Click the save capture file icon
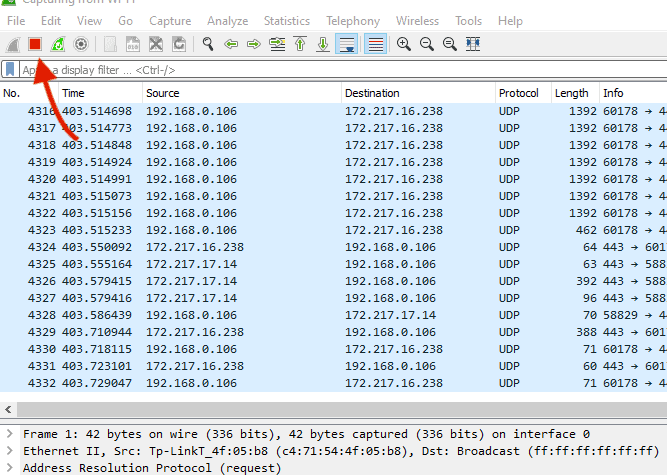The height and width of the screenshot is (475, 667). (133, 44)
